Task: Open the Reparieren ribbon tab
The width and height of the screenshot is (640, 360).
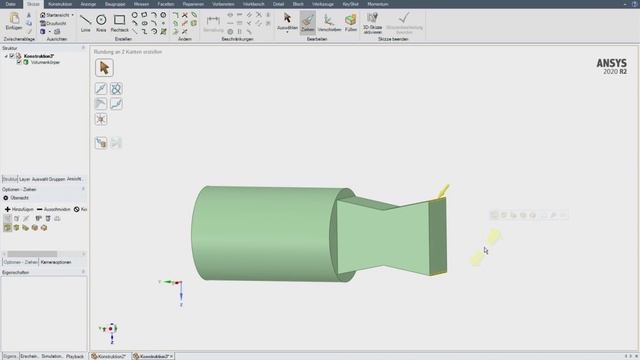Action: point(193,4)
